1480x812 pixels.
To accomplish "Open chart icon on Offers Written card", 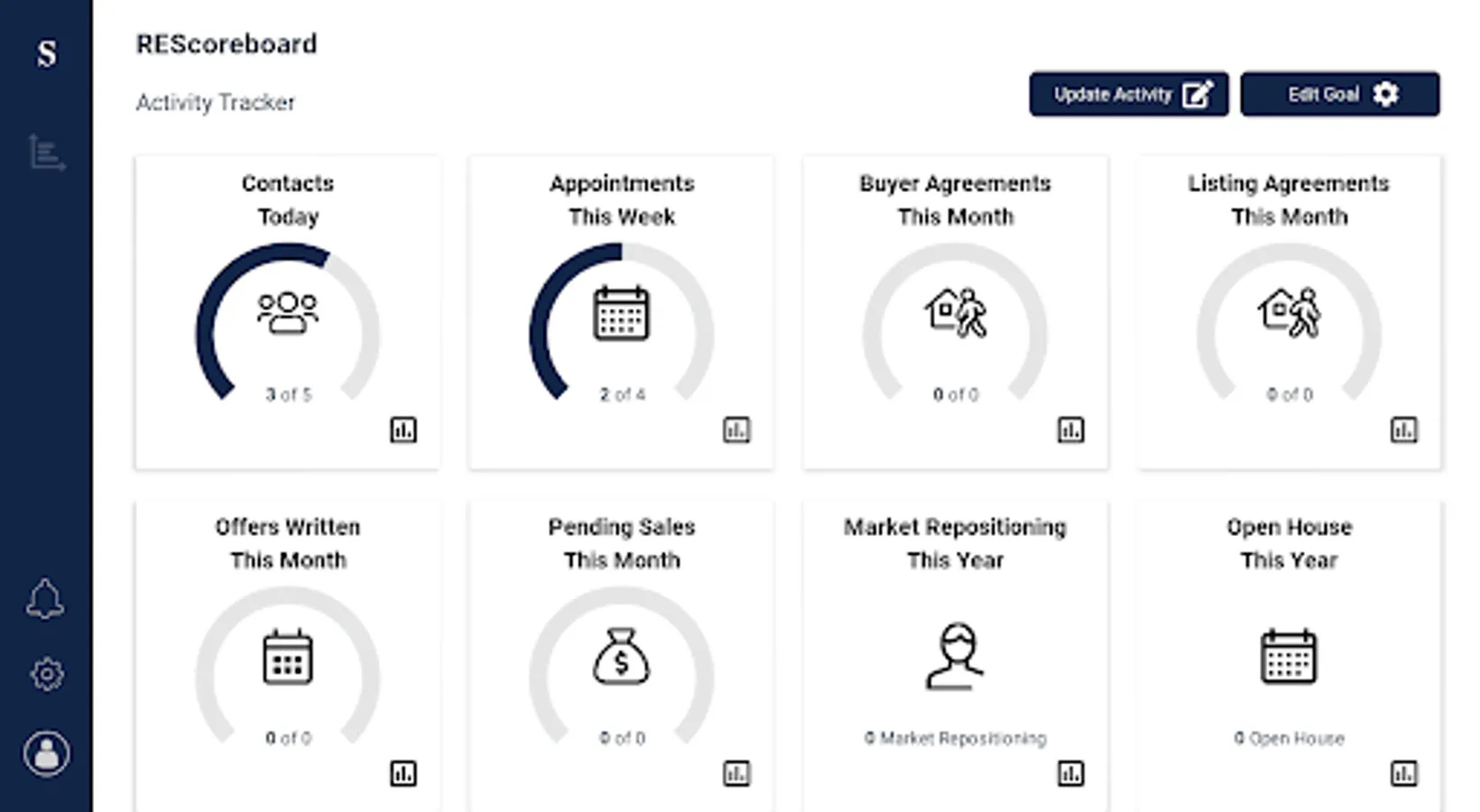I will (402, 773).
